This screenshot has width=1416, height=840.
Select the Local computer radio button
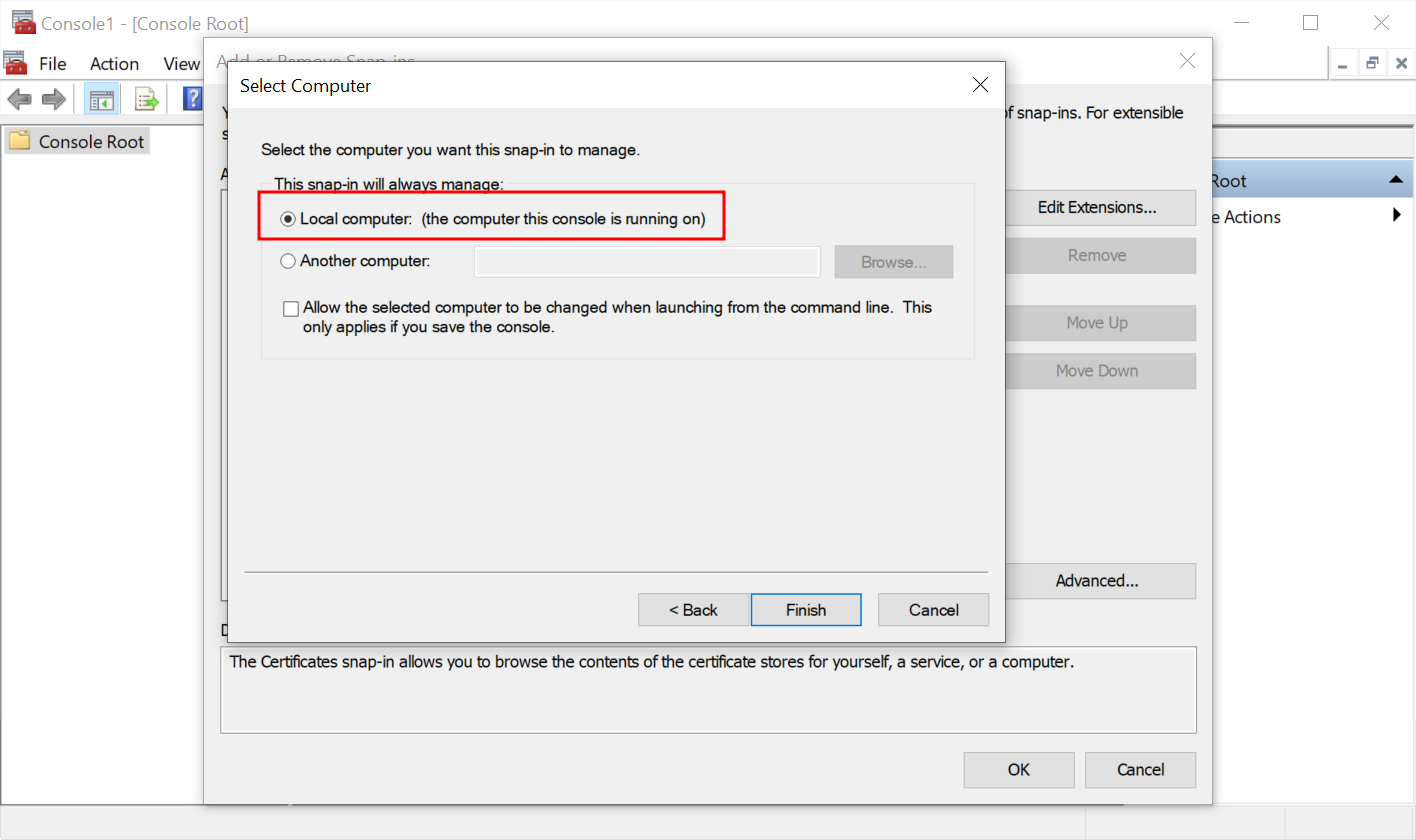point(288,219)
